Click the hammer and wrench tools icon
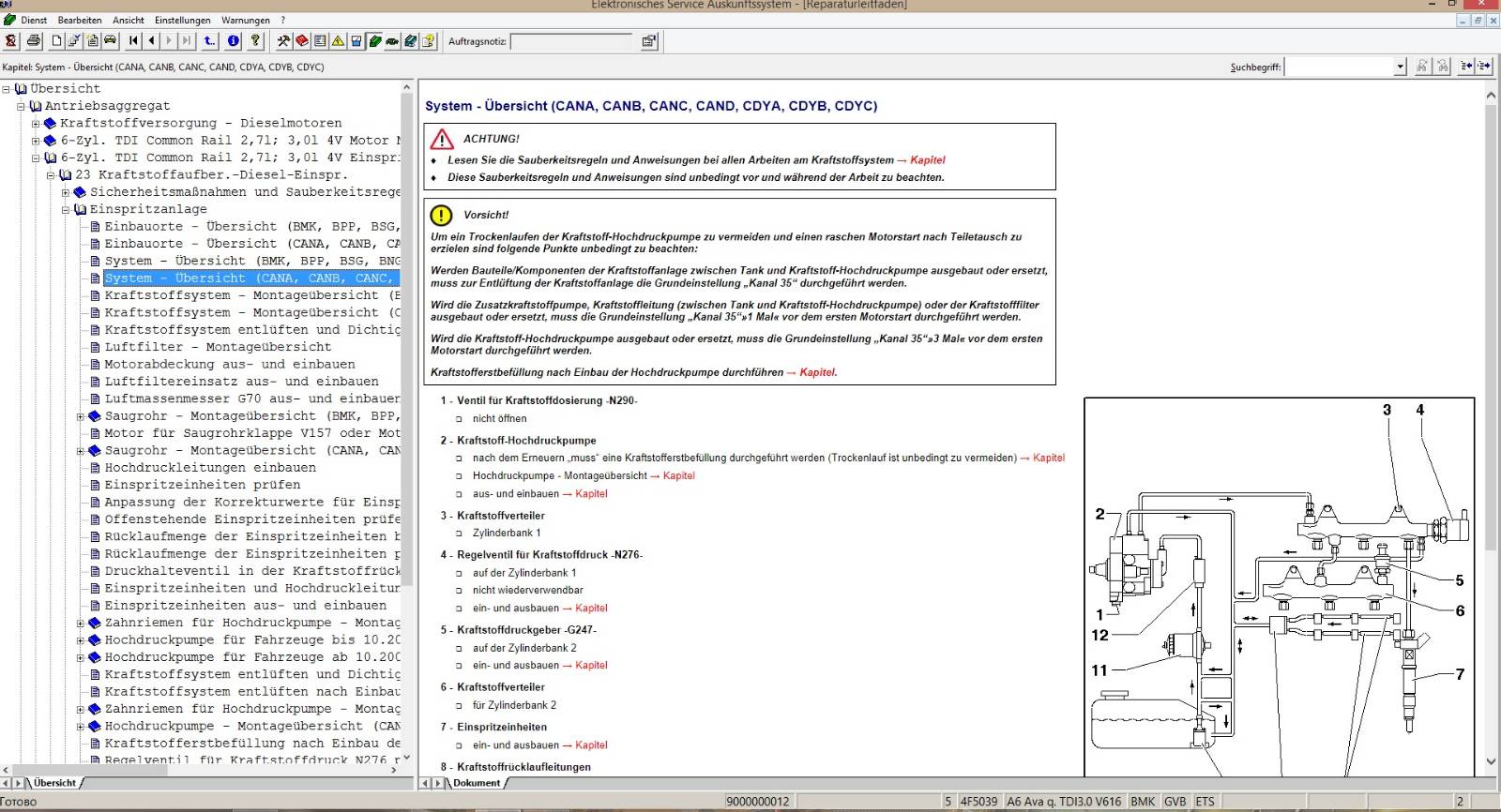1501x812 pixels. (x=283, y=41)
